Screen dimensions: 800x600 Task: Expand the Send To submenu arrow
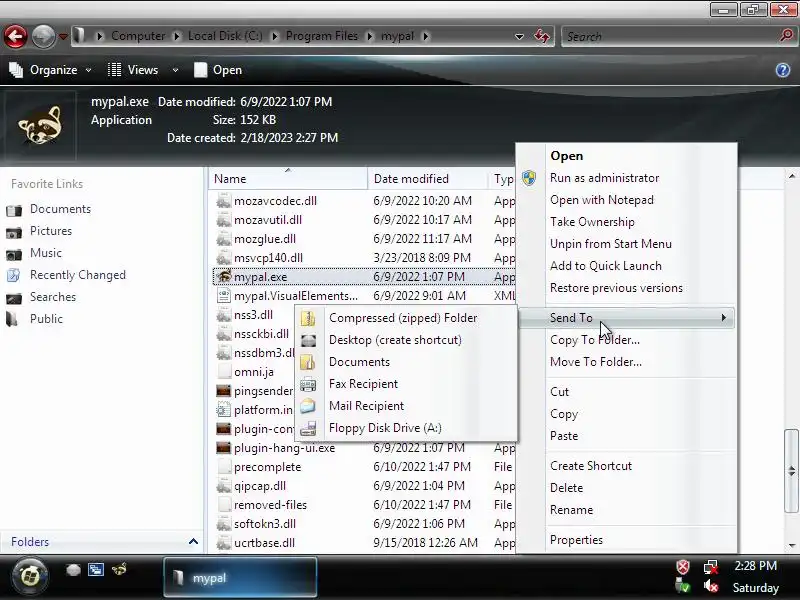pos(723,317)
